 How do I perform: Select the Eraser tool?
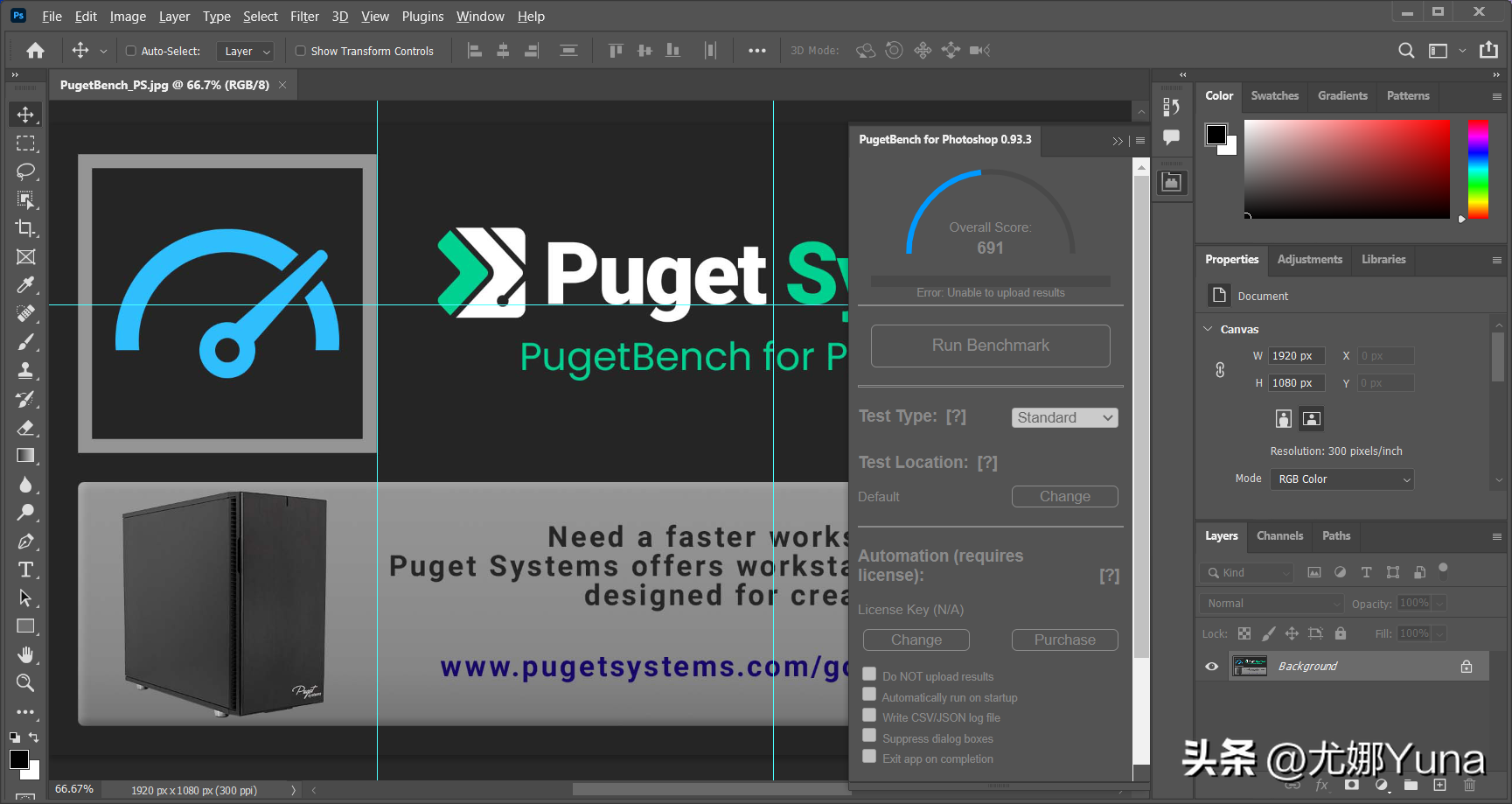[x=25, y=427]
